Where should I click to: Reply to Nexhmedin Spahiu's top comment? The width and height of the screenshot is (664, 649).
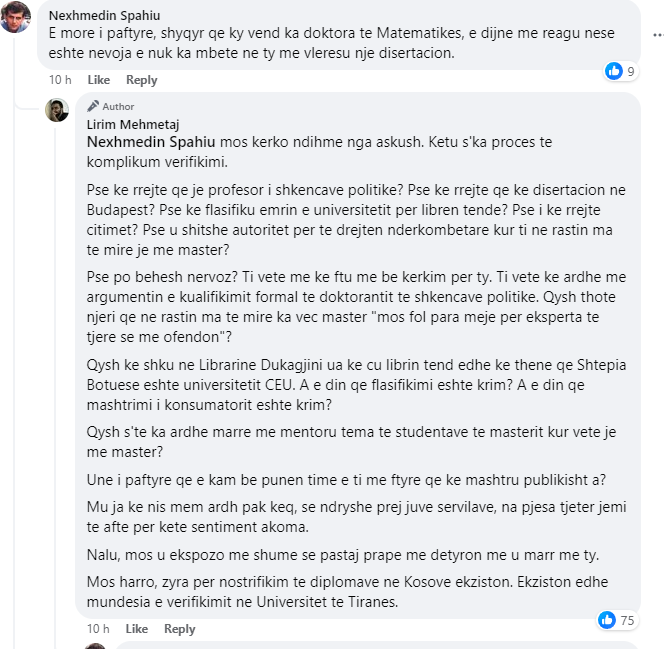pyautogui.click(x=142, y=80)
